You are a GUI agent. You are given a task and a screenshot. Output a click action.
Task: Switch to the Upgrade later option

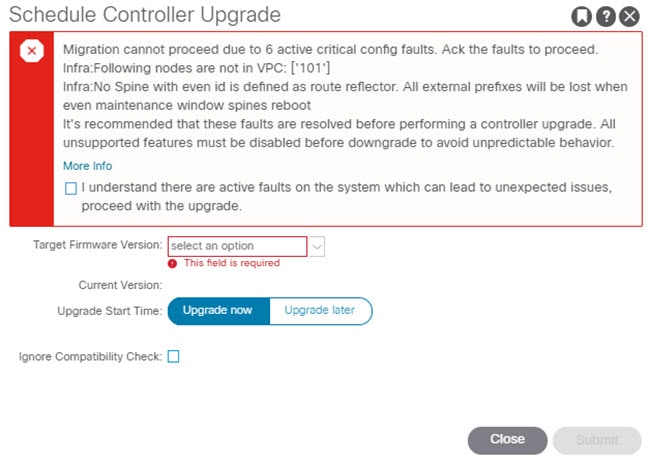point(320,311)
